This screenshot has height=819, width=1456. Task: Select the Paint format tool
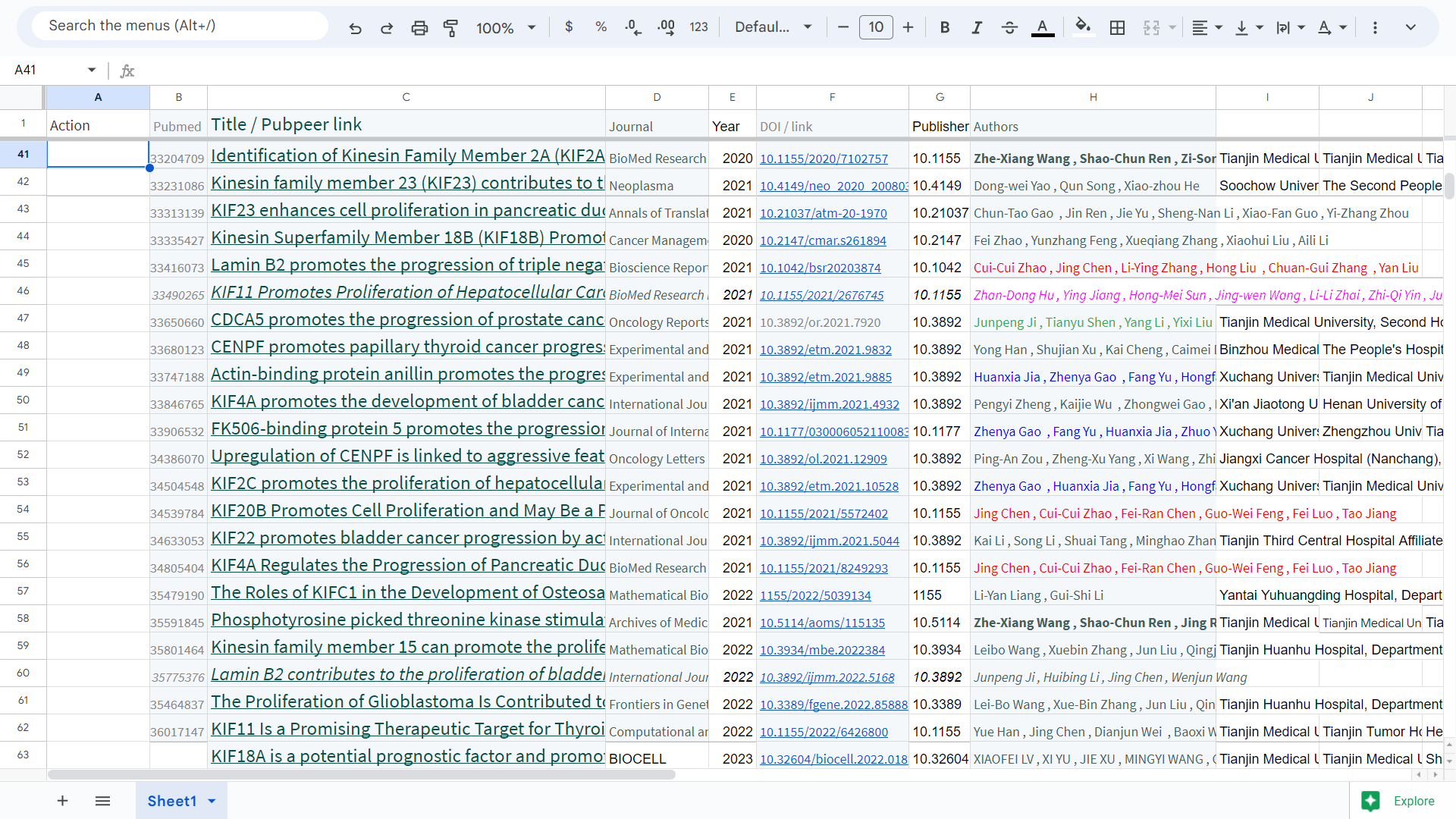click(451, 28)
